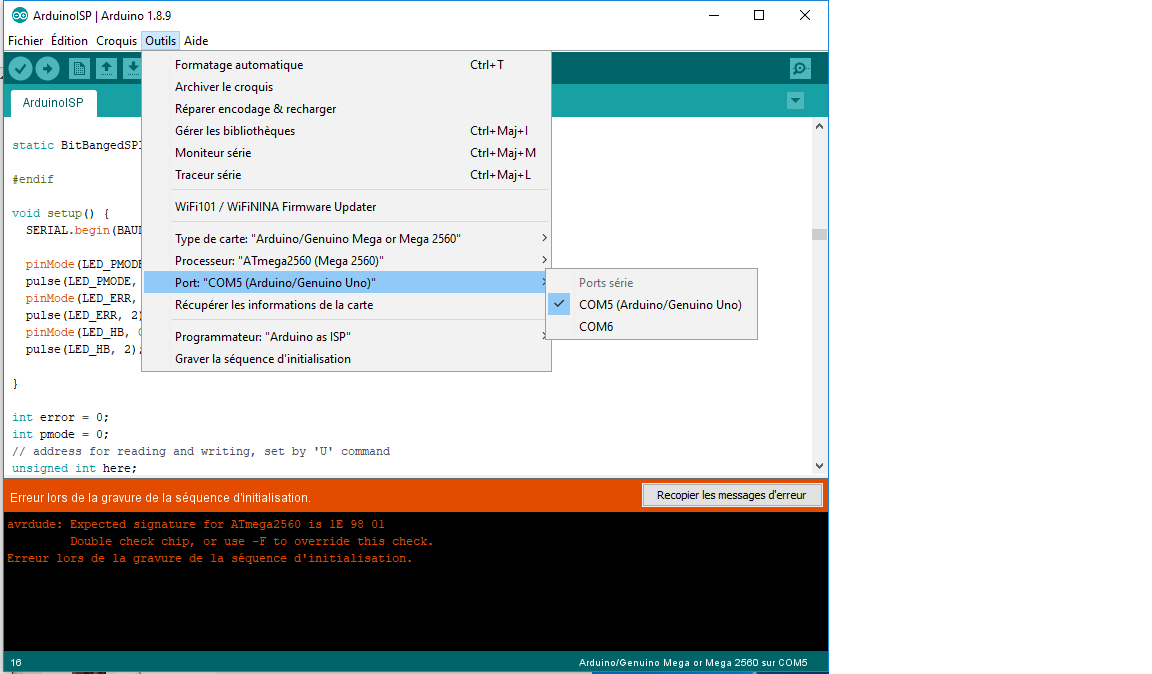
Task: Launch Traceur série from menu
Action: 346,175
